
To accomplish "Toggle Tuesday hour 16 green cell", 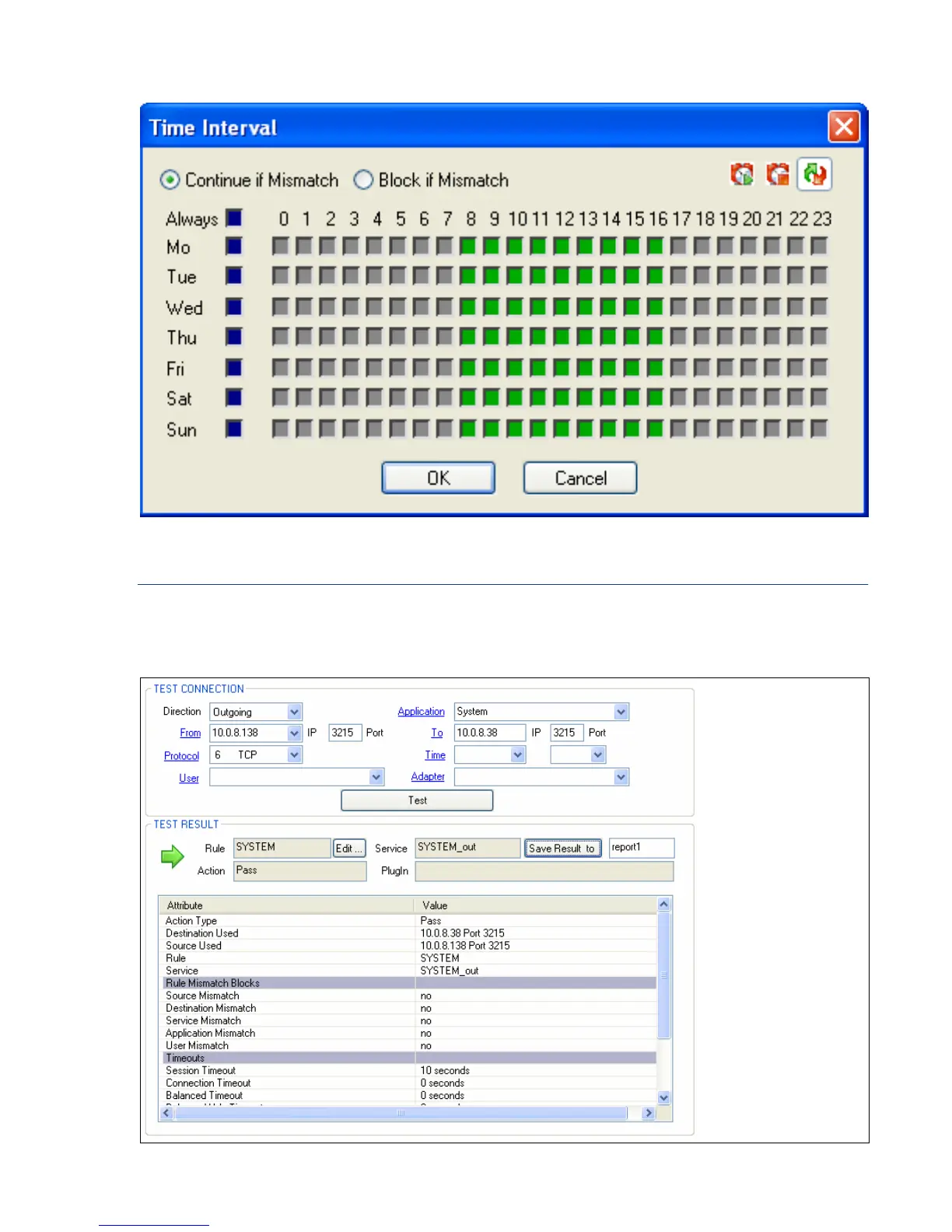I will [x=655, y=276].
